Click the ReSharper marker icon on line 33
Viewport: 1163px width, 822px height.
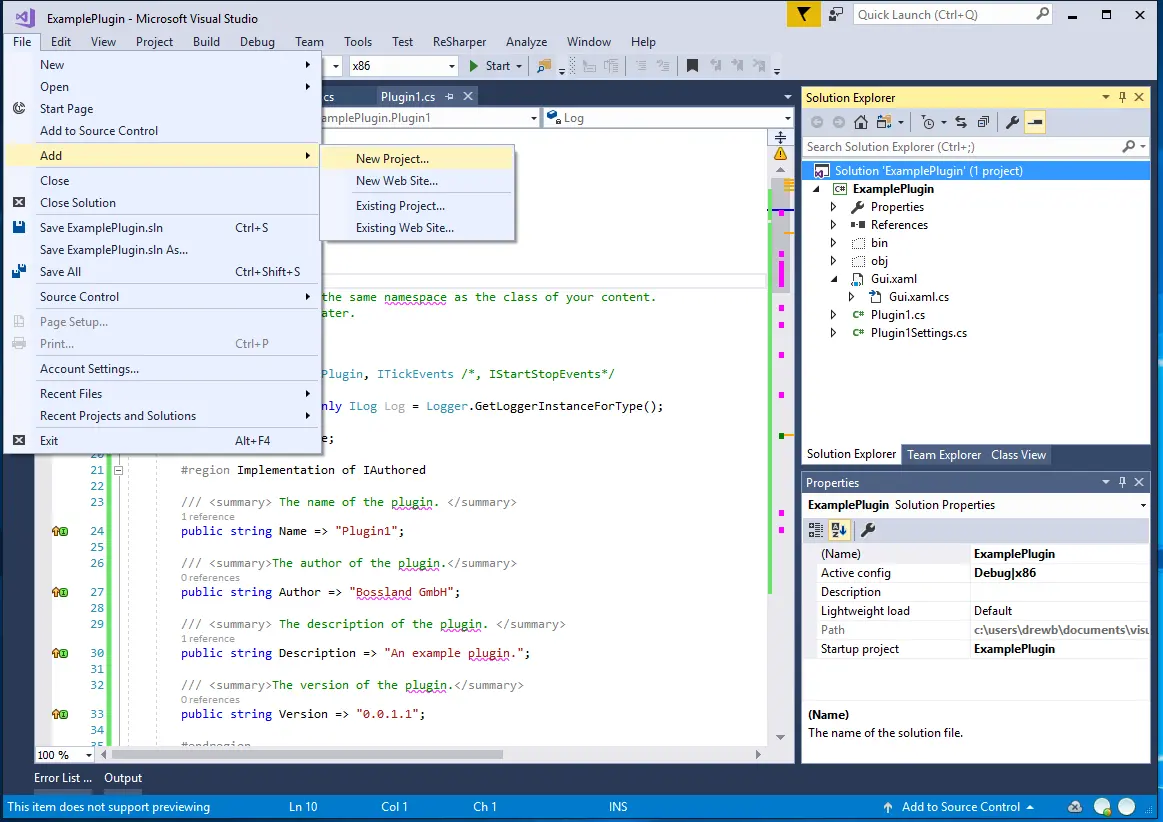60,714
